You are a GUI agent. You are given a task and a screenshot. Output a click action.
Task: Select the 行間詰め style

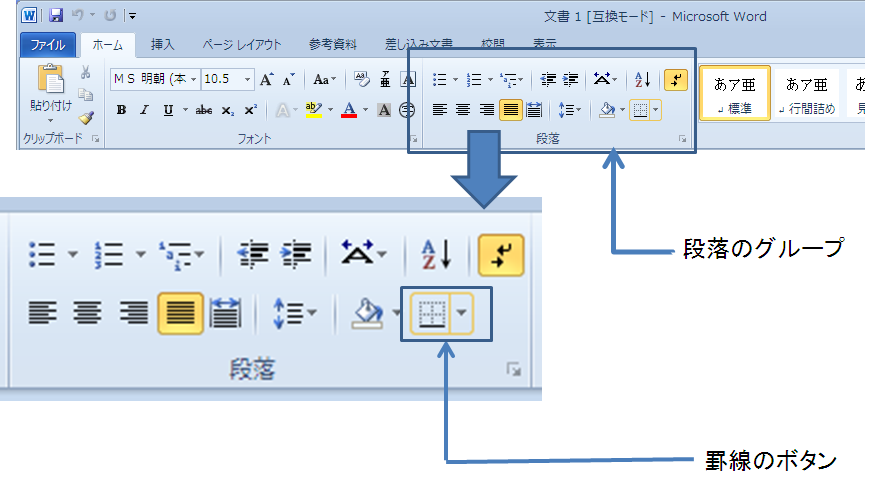[807, 93]
